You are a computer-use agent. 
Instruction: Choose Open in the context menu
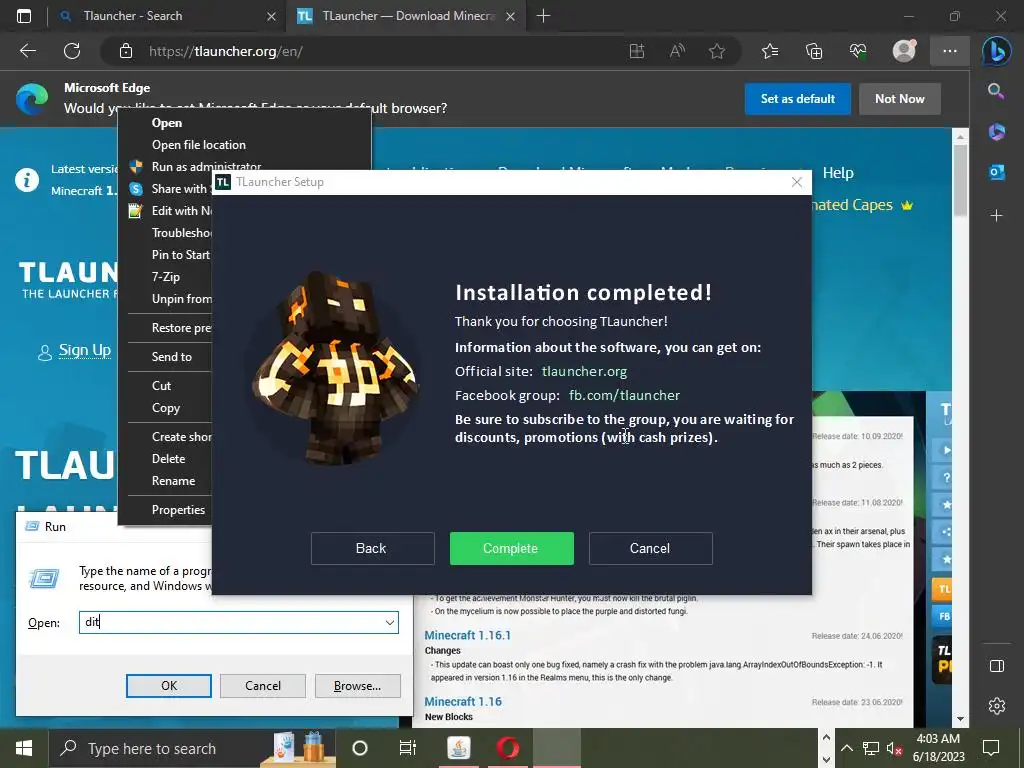pos(167,123)
